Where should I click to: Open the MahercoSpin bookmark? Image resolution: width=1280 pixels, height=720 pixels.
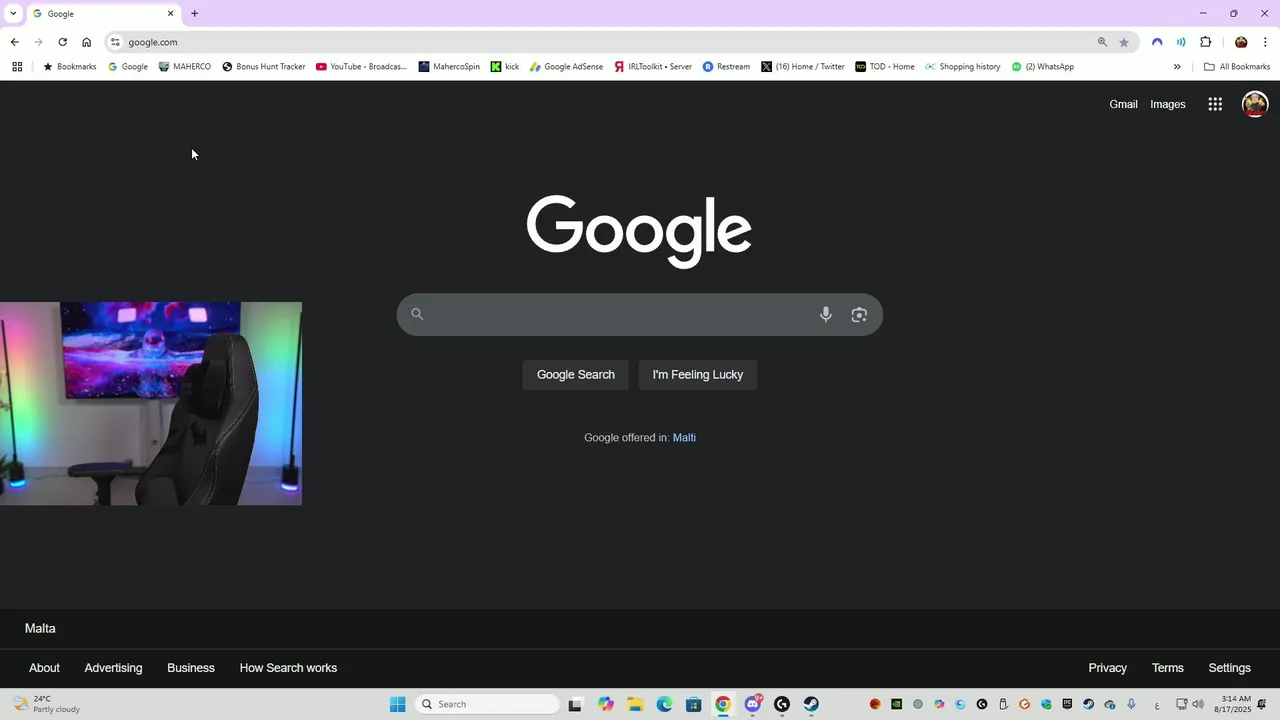449,67
